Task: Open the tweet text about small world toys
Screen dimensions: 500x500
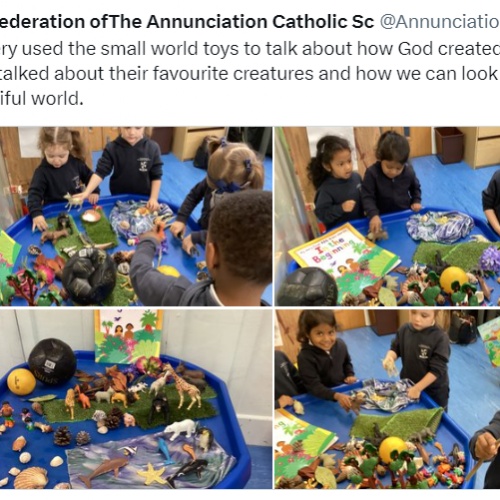Action: click(250, 73)
